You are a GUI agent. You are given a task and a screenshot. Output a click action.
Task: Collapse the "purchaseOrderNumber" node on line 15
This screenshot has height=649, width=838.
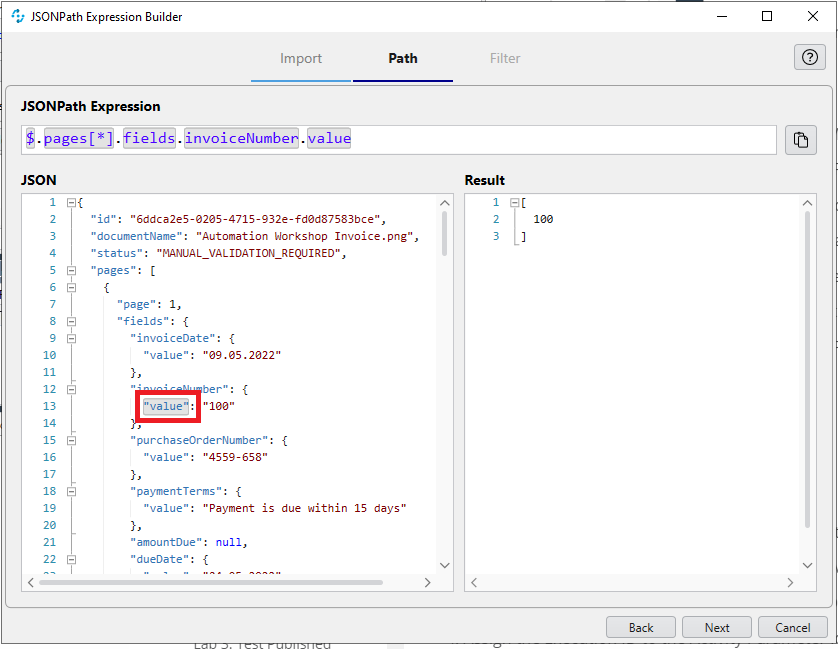tap(71, 441)
